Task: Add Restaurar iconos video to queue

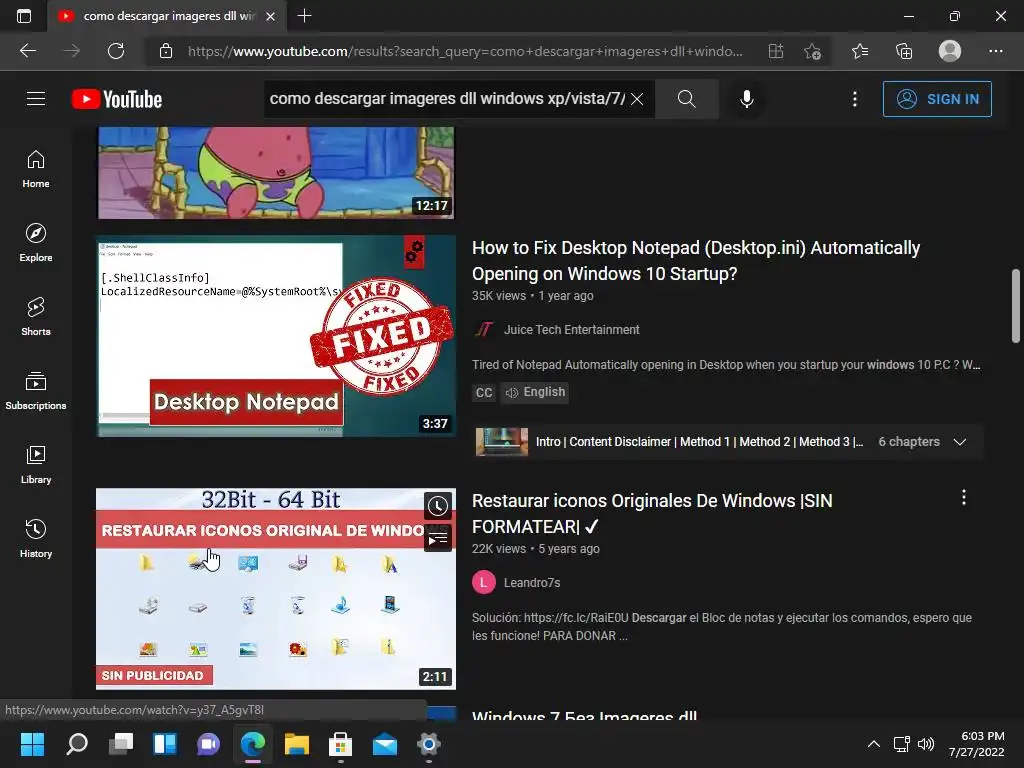Action: point(438,539)
